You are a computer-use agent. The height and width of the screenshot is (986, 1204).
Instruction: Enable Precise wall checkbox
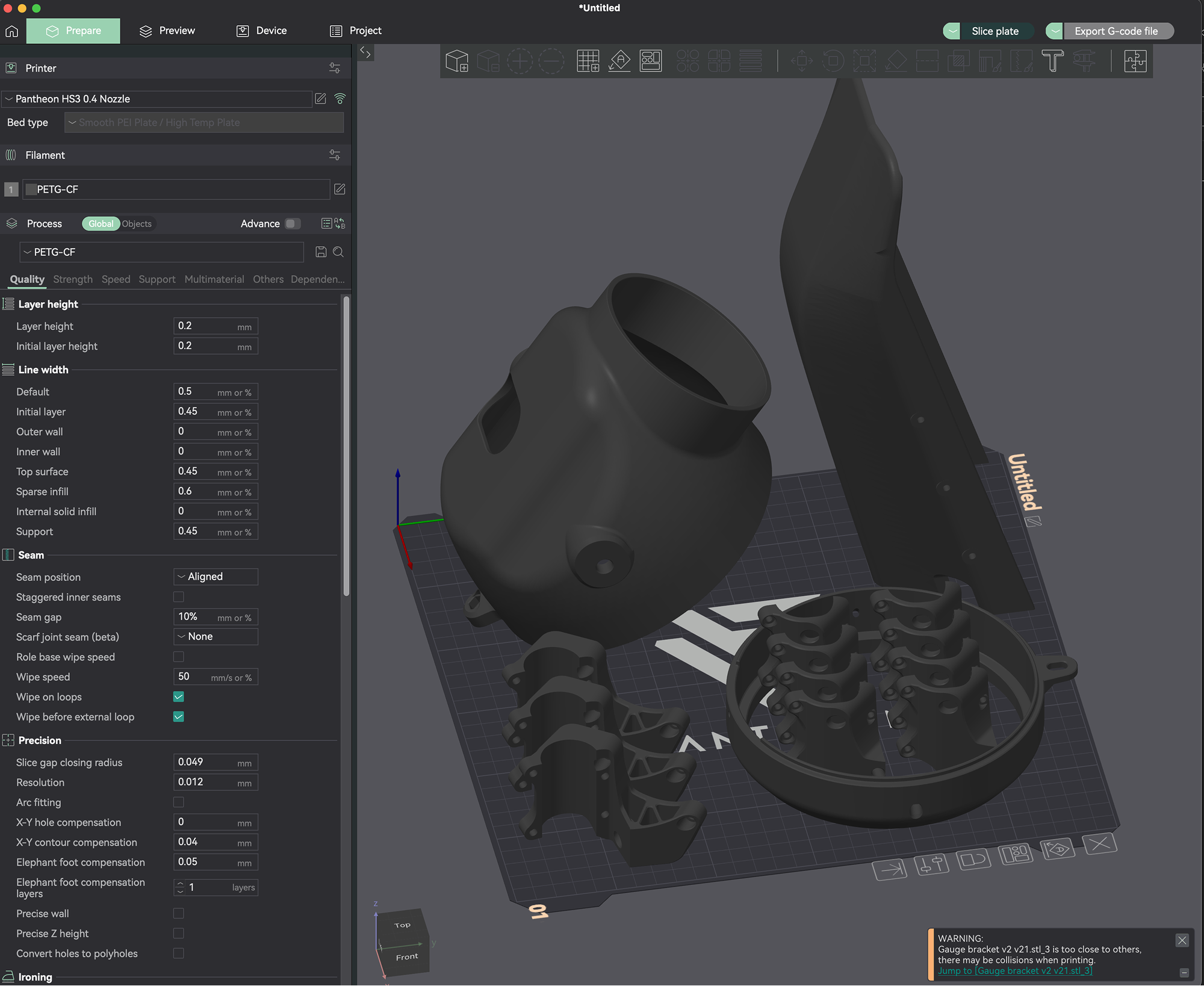(x=179, y=914)
